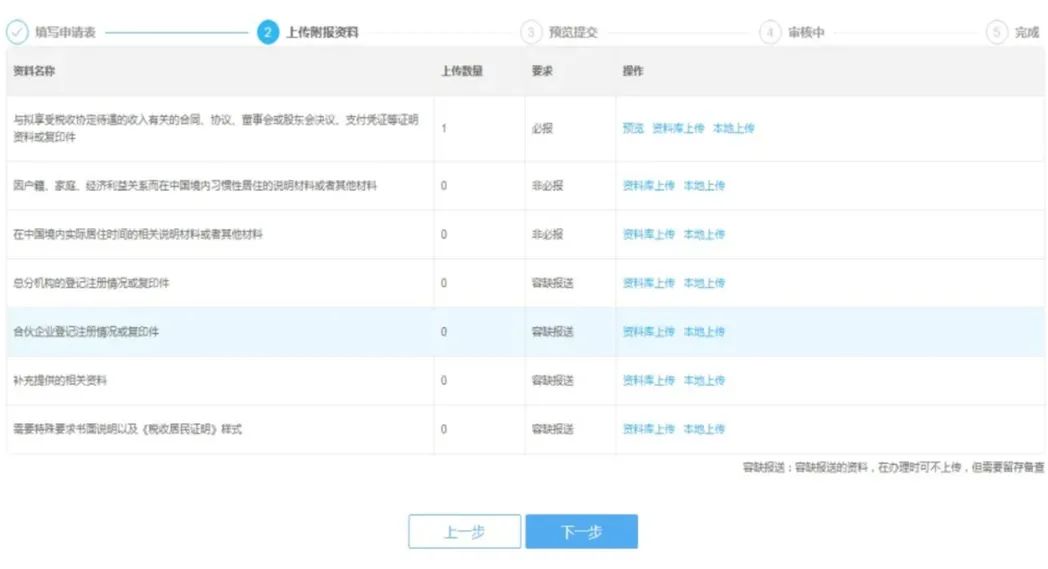Select the highlighted 合伙企业登记注册情况或复印件 row name
Viewport: 1048px width, 569px height.
[86, 332]
